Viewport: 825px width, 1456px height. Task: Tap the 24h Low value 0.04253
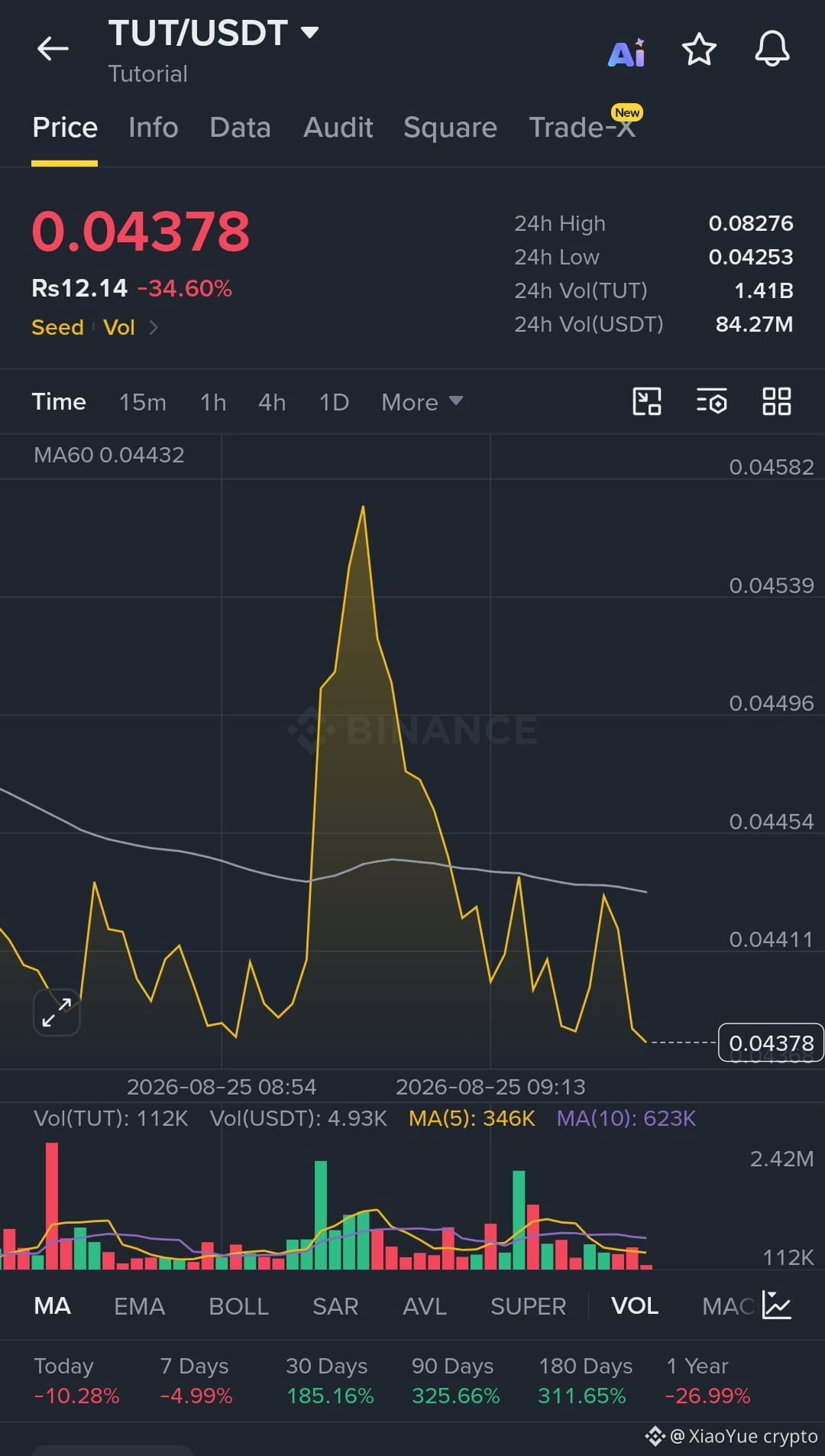click(x=751, y=257)
